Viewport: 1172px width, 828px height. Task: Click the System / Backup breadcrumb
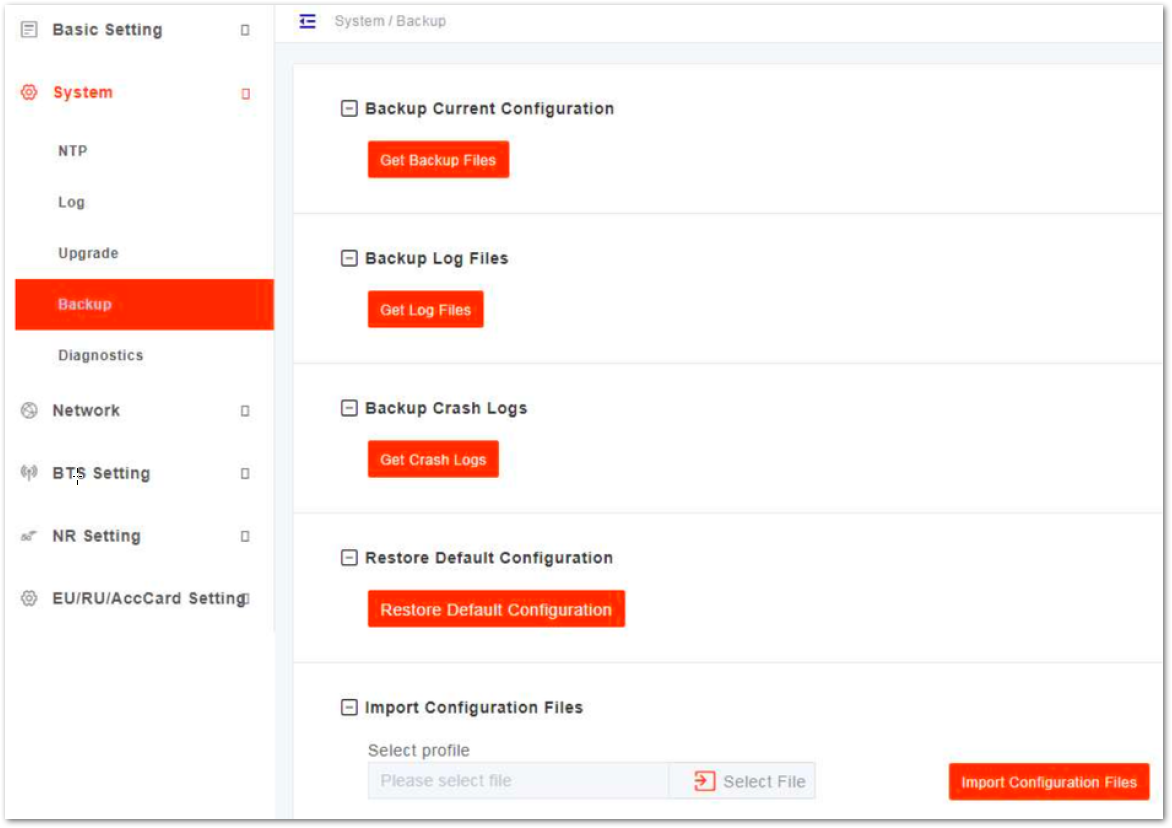coord(390,21)
